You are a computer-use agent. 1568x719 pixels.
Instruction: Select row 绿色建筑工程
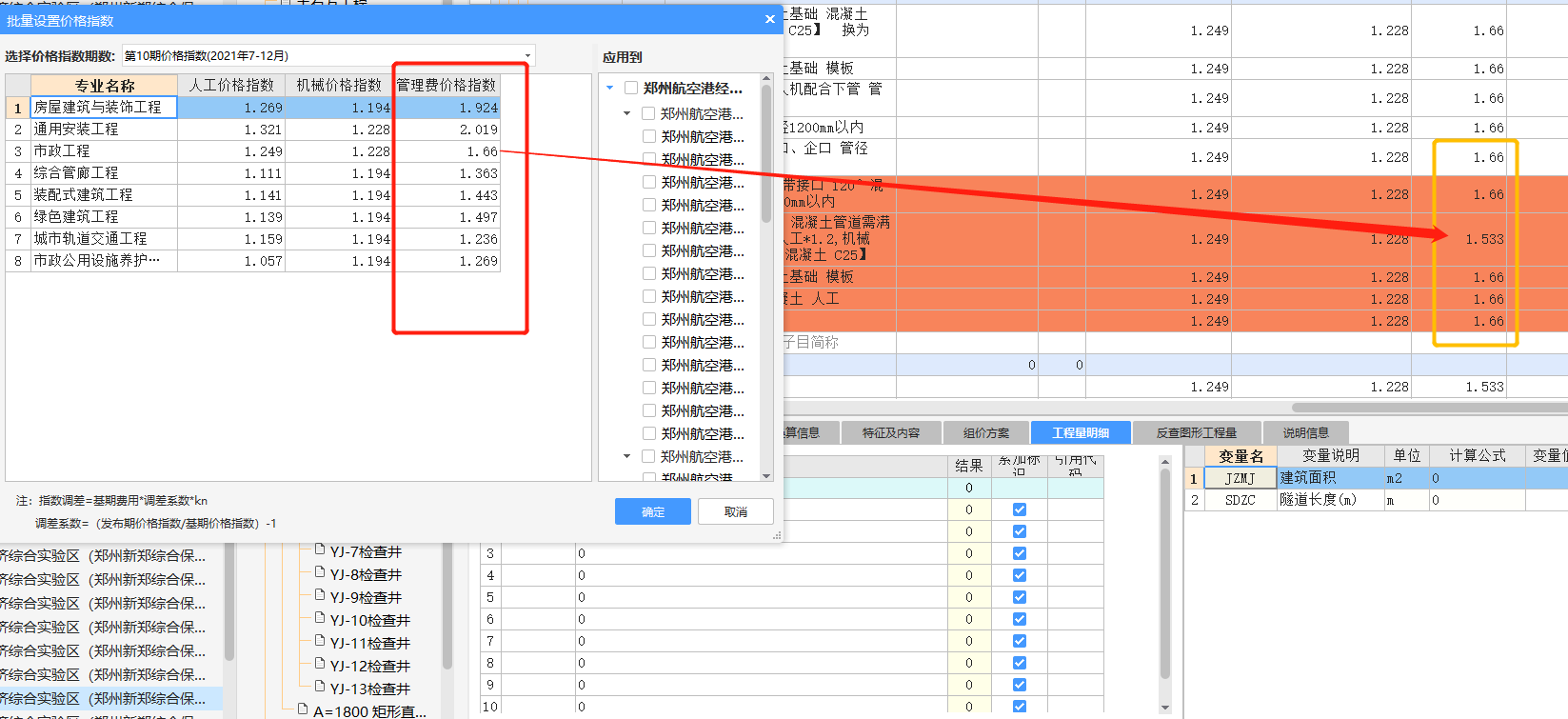coord(252,217)
